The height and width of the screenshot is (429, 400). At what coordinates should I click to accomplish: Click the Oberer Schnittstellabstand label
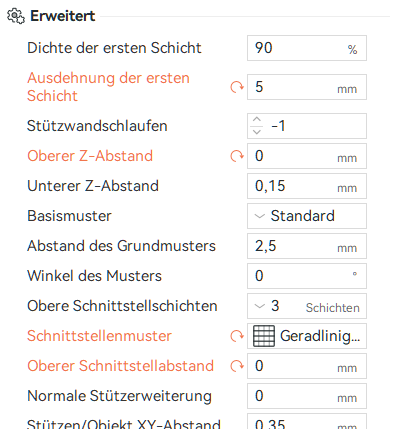pos(120,366)
